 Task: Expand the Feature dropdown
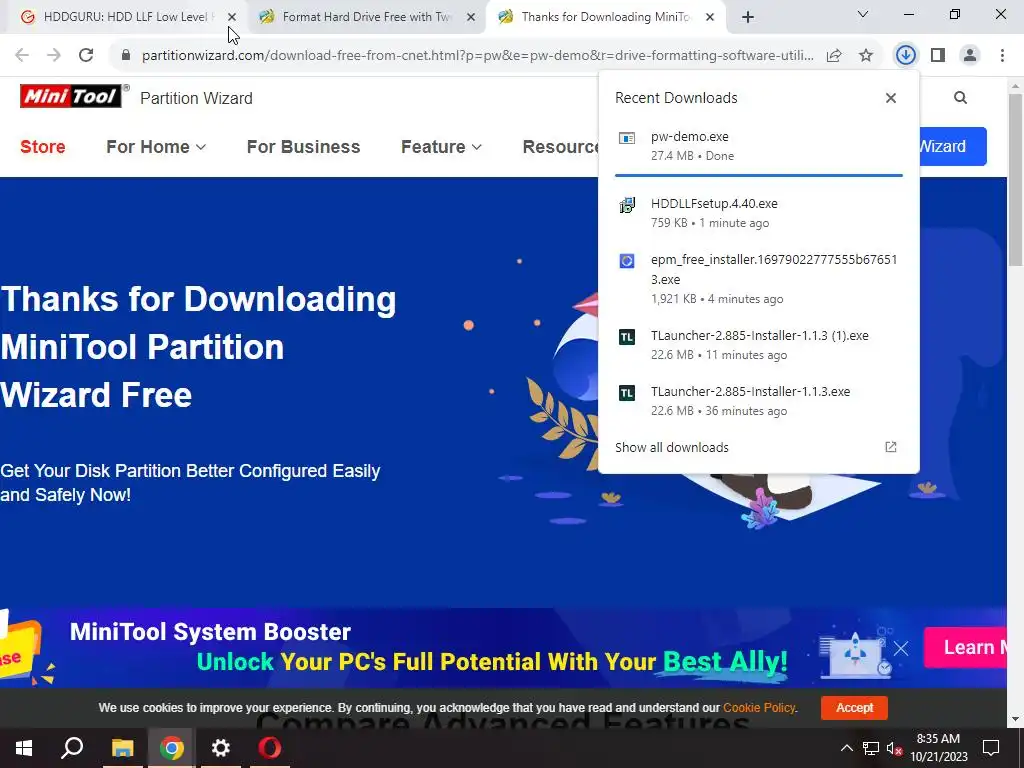point(441,147)
